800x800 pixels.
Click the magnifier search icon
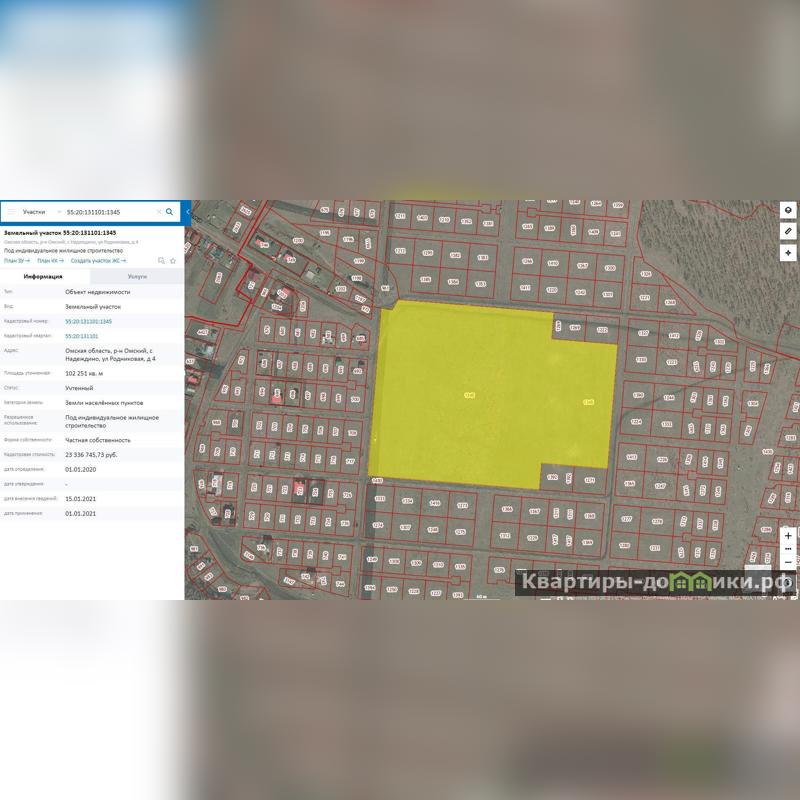pos(170,212)
